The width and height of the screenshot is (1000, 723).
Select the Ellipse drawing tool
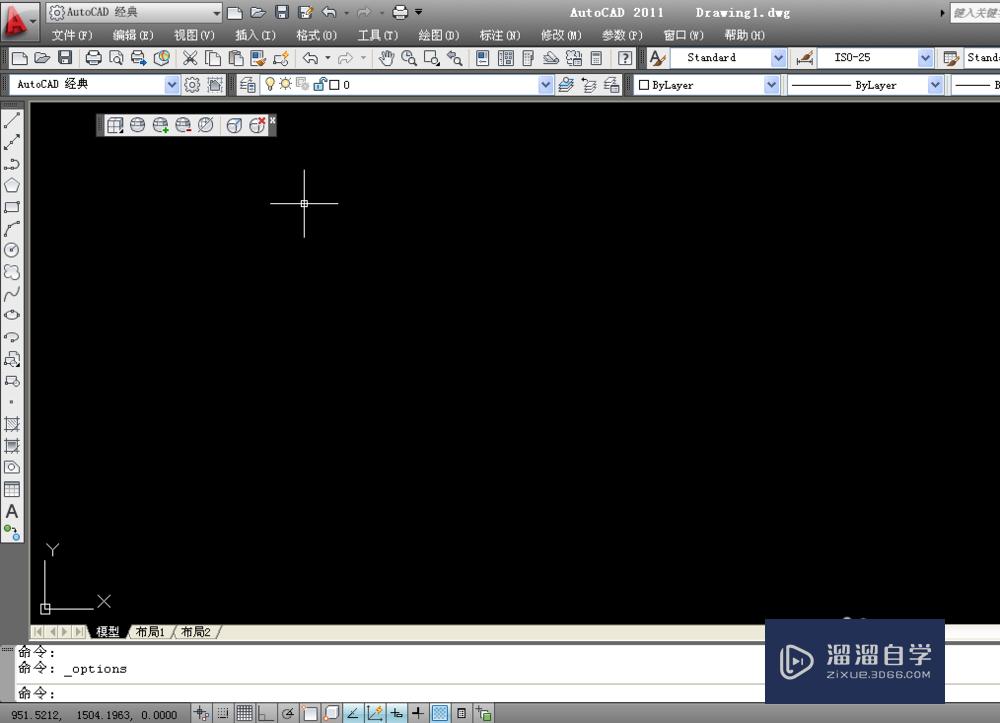12,316
